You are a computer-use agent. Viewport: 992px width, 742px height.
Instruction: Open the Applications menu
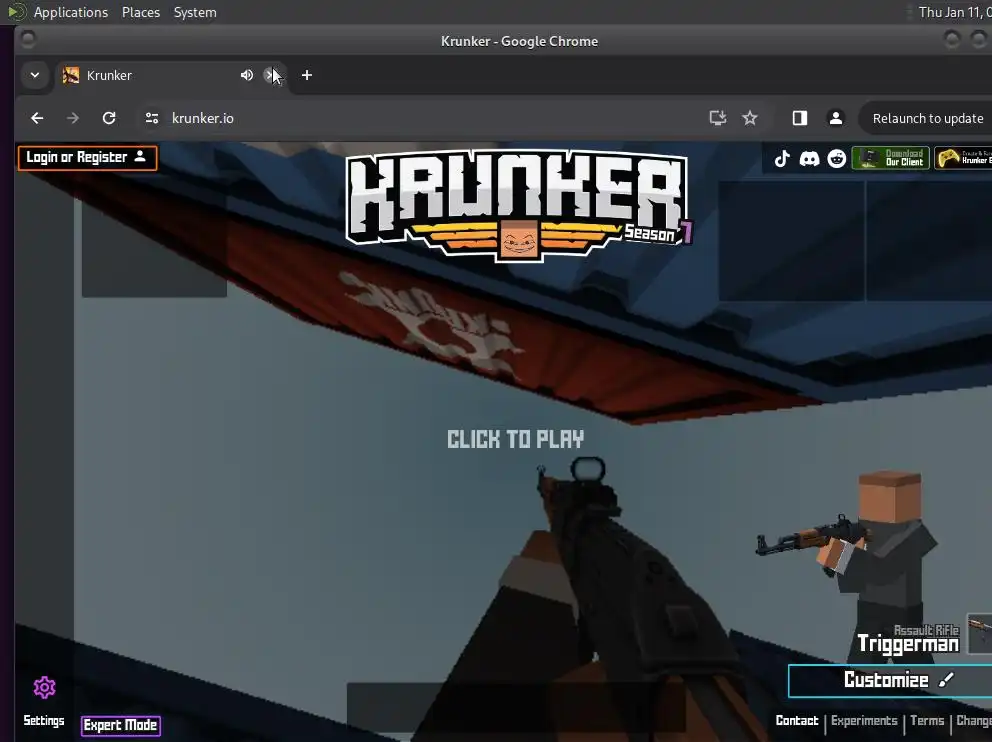(70, 12)
